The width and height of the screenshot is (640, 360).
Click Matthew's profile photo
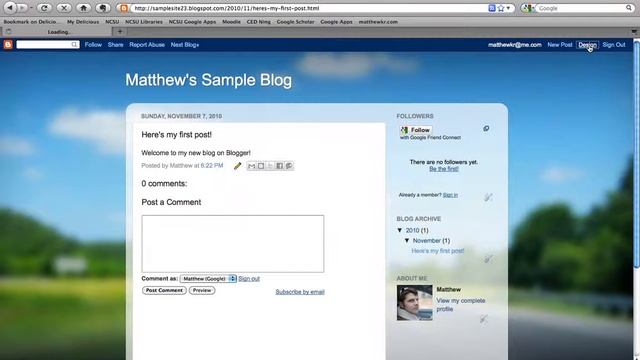(x=414, y=302)
